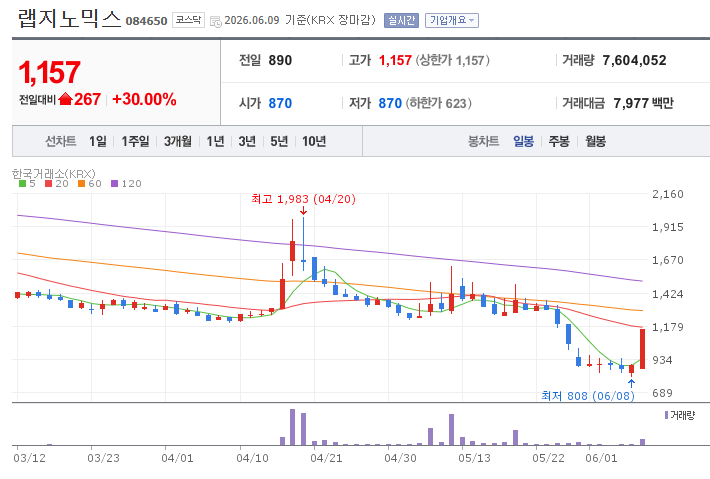
Task: Toggle the 실시간 realtime button
Action: (x=401, y=20)
